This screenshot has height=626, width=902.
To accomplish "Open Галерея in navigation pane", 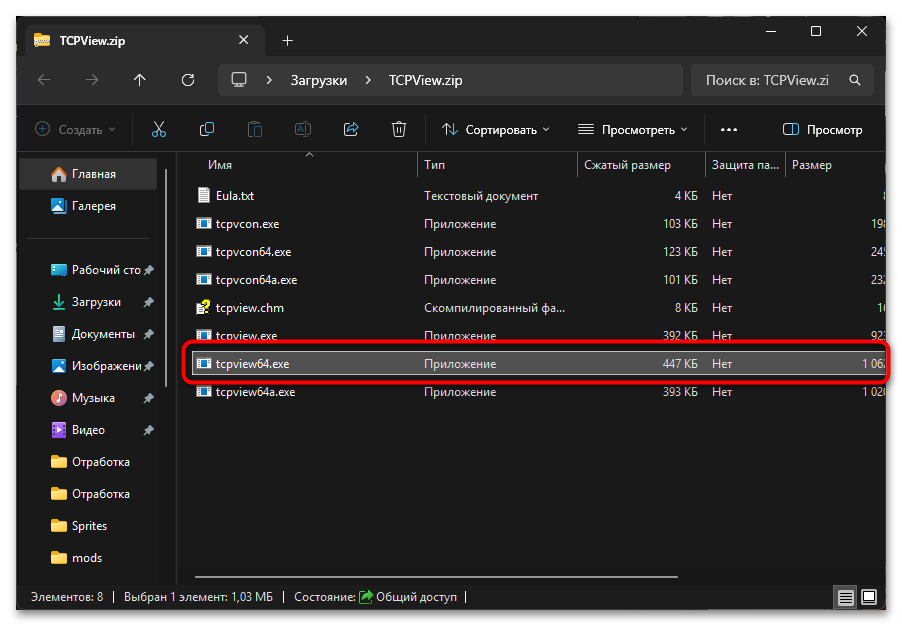I will (x=88, y=206).
